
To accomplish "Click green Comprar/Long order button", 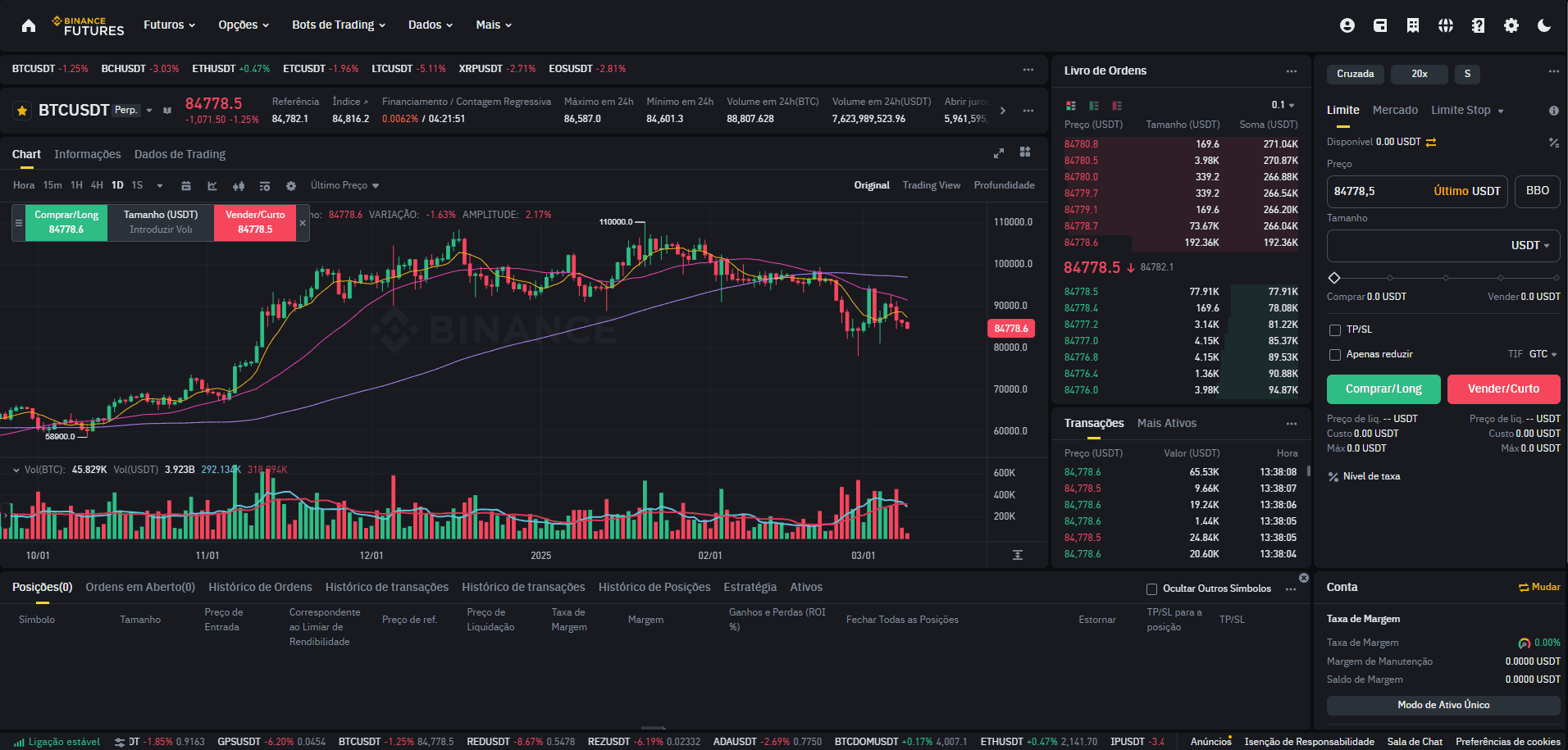I will coord(1383,389).
